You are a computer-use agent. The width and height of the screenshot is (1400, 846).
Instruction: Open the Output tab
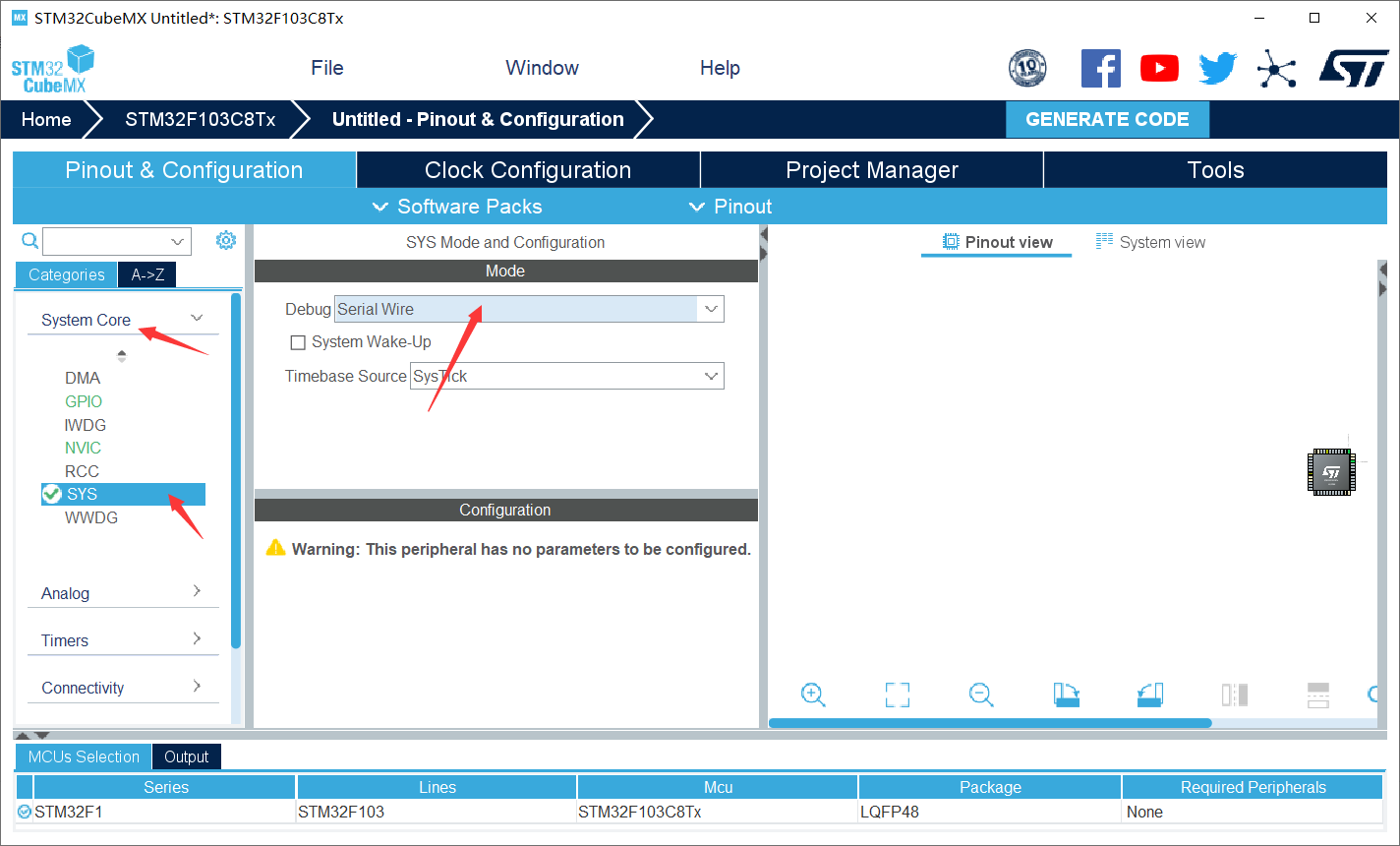pos(186,756)
